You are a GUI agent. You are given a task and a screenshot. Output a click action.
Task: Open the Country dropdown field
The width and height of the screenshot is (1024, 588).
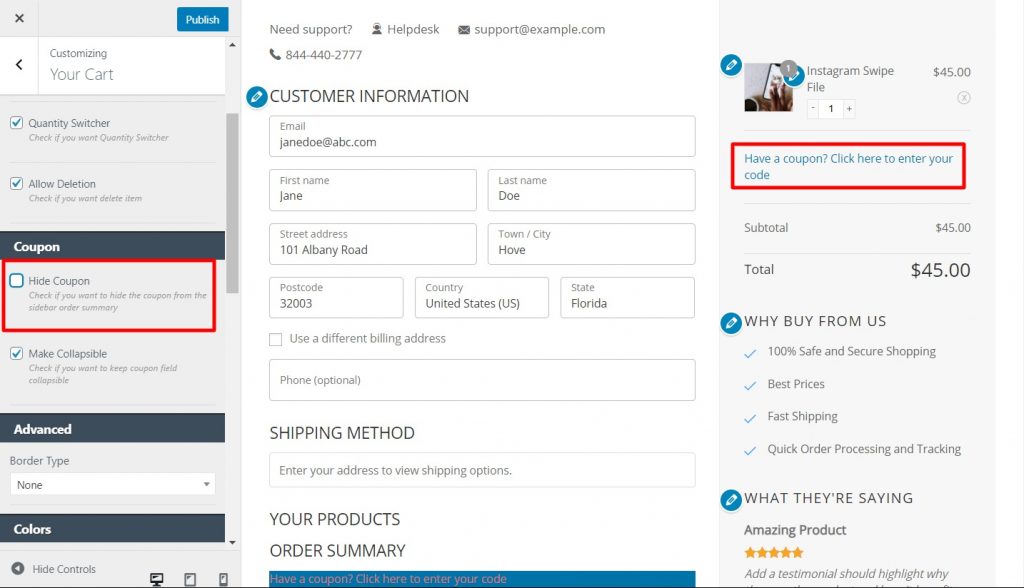[482, 297]
